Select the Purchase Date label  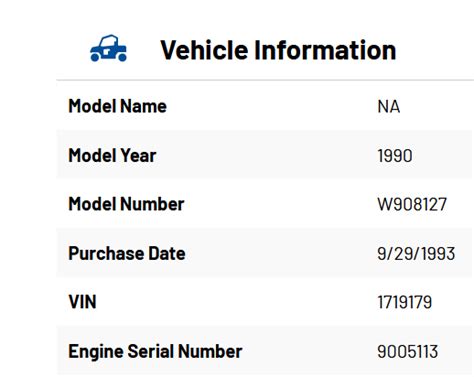127,253
